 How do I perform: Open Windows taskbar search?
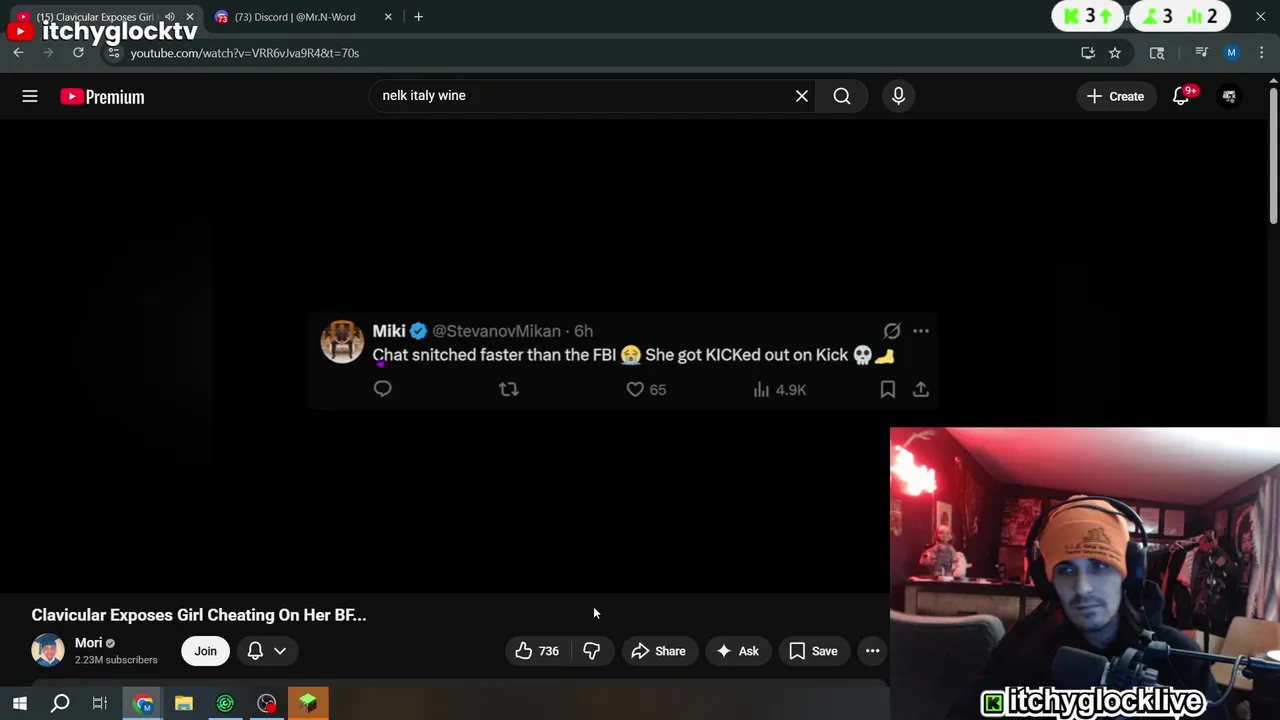(x=60, y=704)
